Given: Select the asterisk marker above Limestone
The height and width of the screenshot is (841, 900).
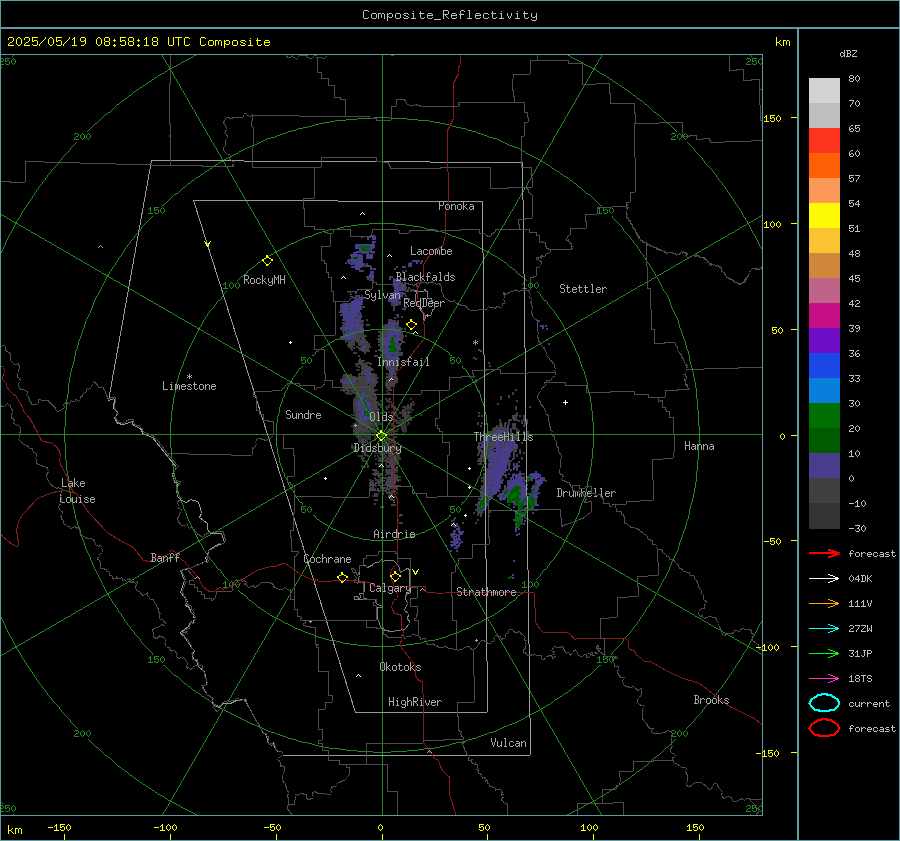Looking at the screenshot, I should point(189,377).
